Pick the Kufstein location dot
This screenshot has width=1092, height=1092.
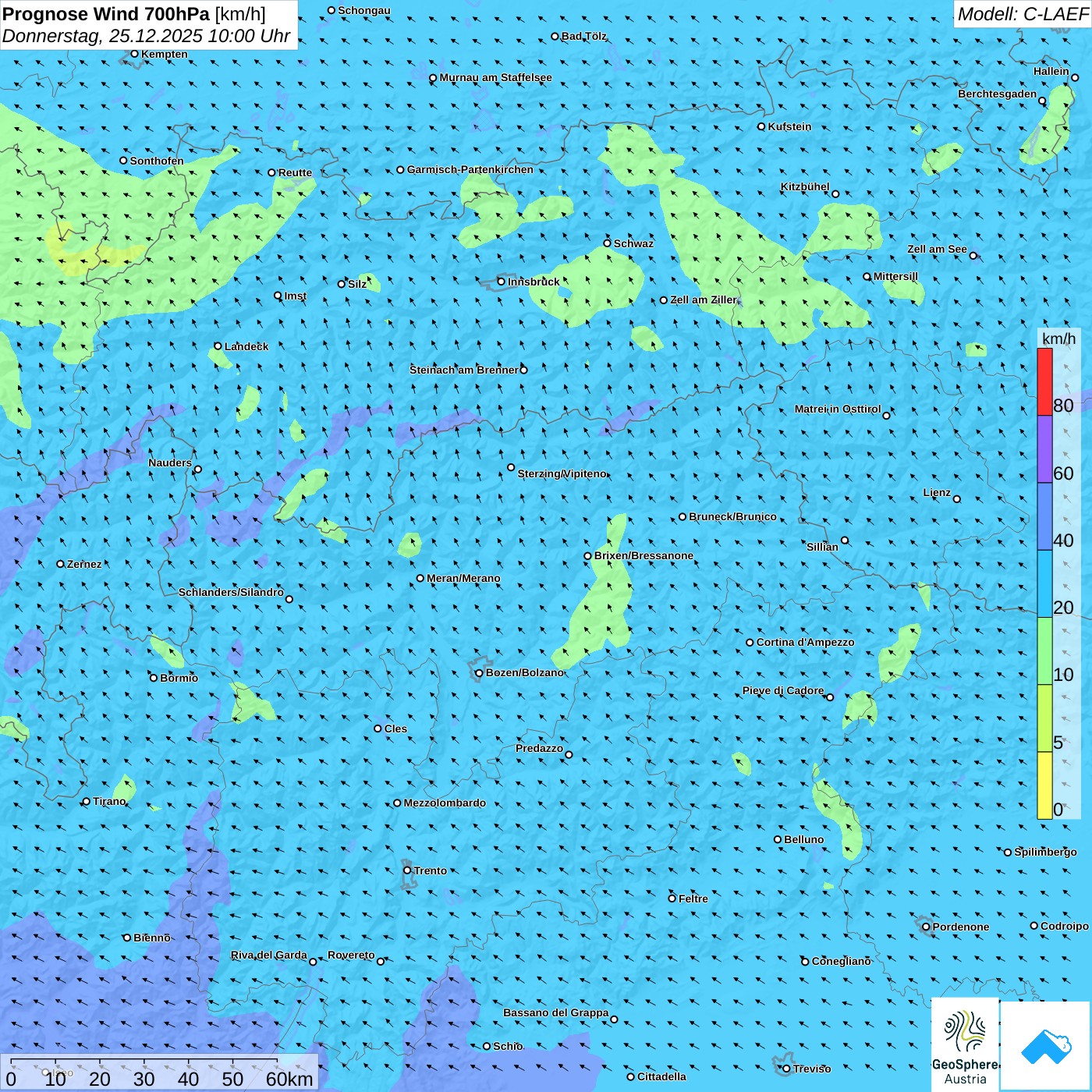(x=761, y=126)
